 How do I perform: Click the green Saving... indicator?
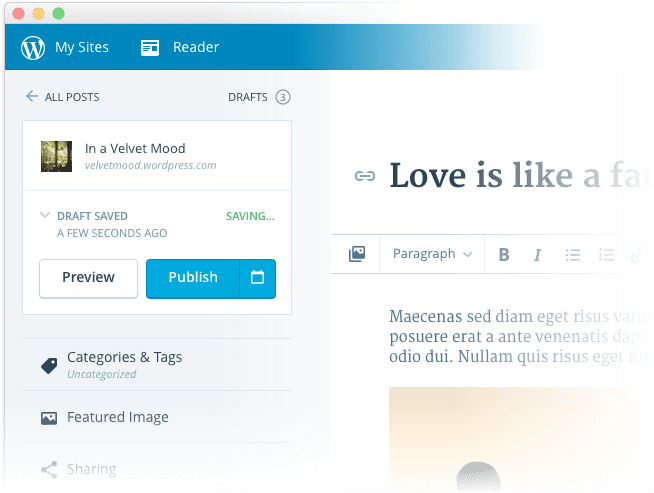click(x=250, y=216)
